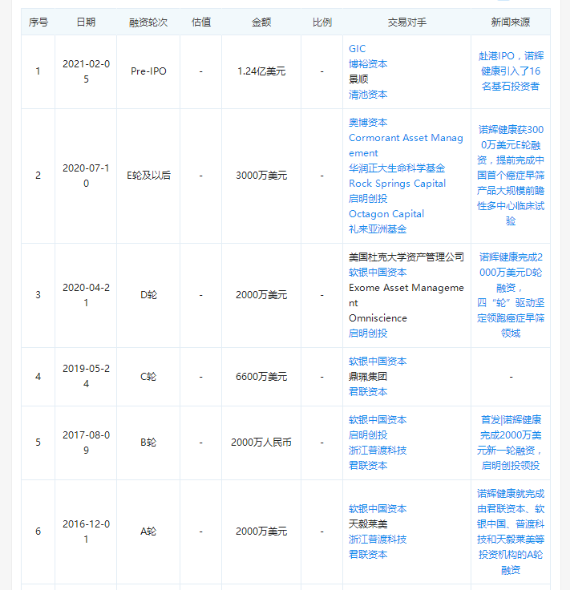Open the news on the 3000万美元 E轮 round

tap(511, 175)
